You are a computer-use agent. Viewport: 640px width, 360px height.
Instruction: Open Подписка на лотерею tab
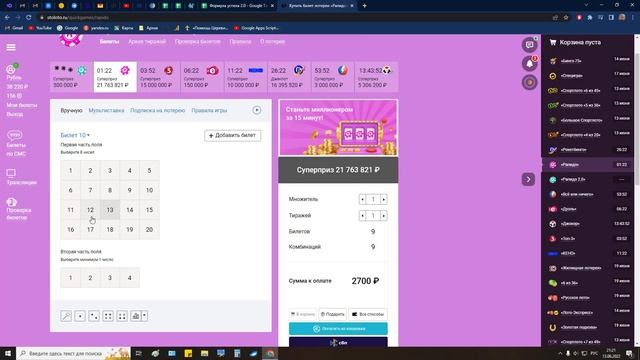(x=158, y=111)
